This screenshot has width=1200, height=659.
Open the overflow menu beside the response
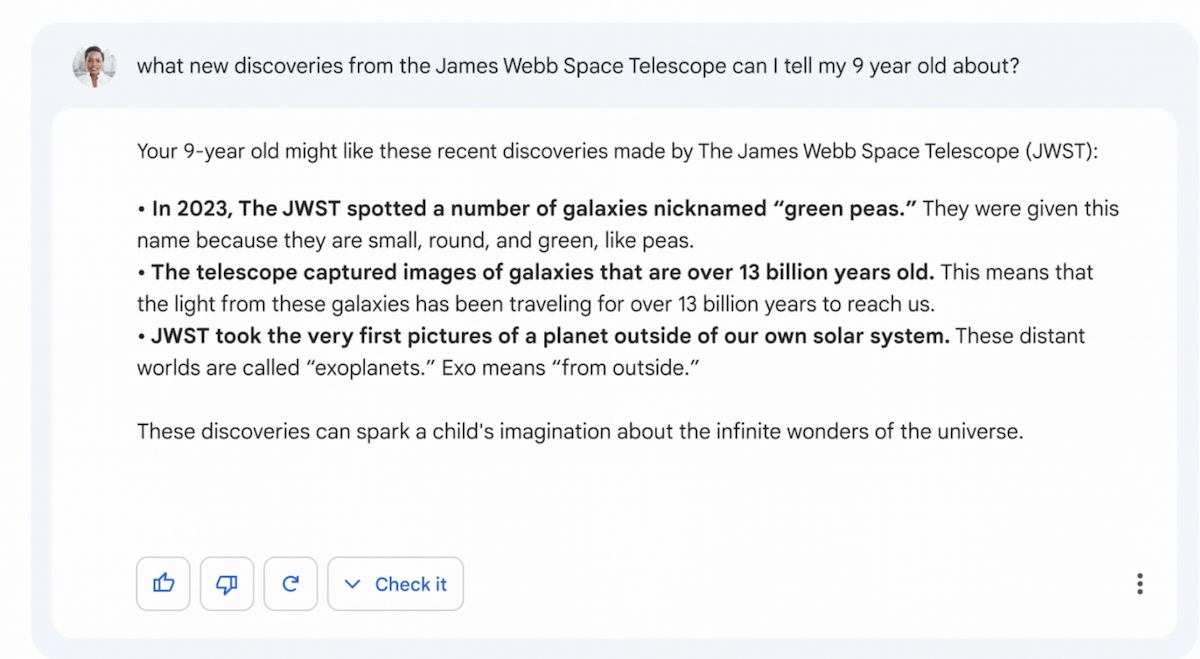1139,583
